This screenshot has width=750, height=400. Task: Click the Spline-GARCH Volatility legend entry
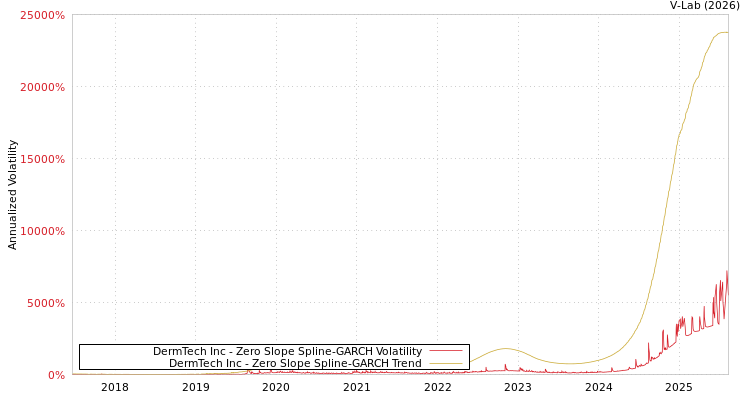287,351
